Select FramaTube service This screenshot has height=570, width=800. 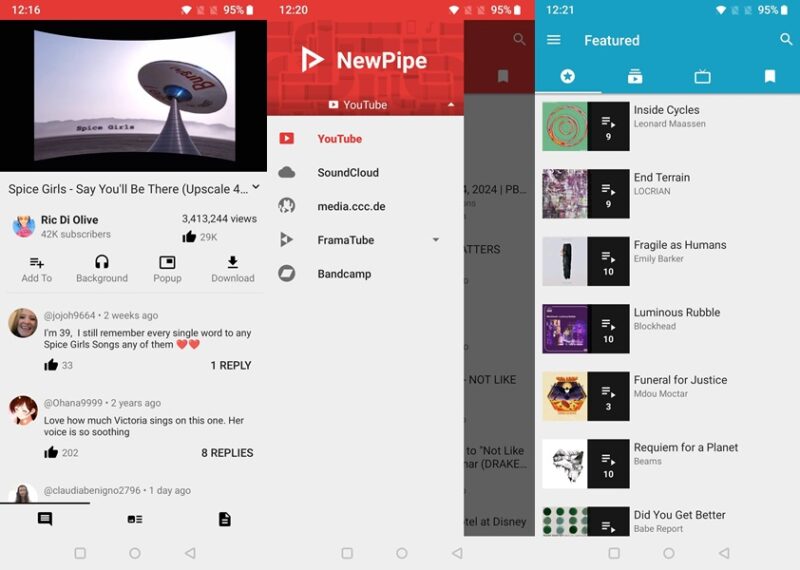[365, 239]
